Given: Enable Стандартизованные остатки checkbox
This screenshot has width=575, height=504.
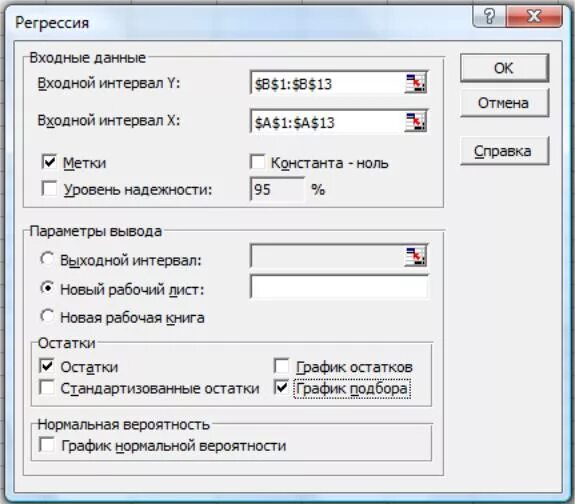Looking at the screenshot, I should tap(47, 387).
